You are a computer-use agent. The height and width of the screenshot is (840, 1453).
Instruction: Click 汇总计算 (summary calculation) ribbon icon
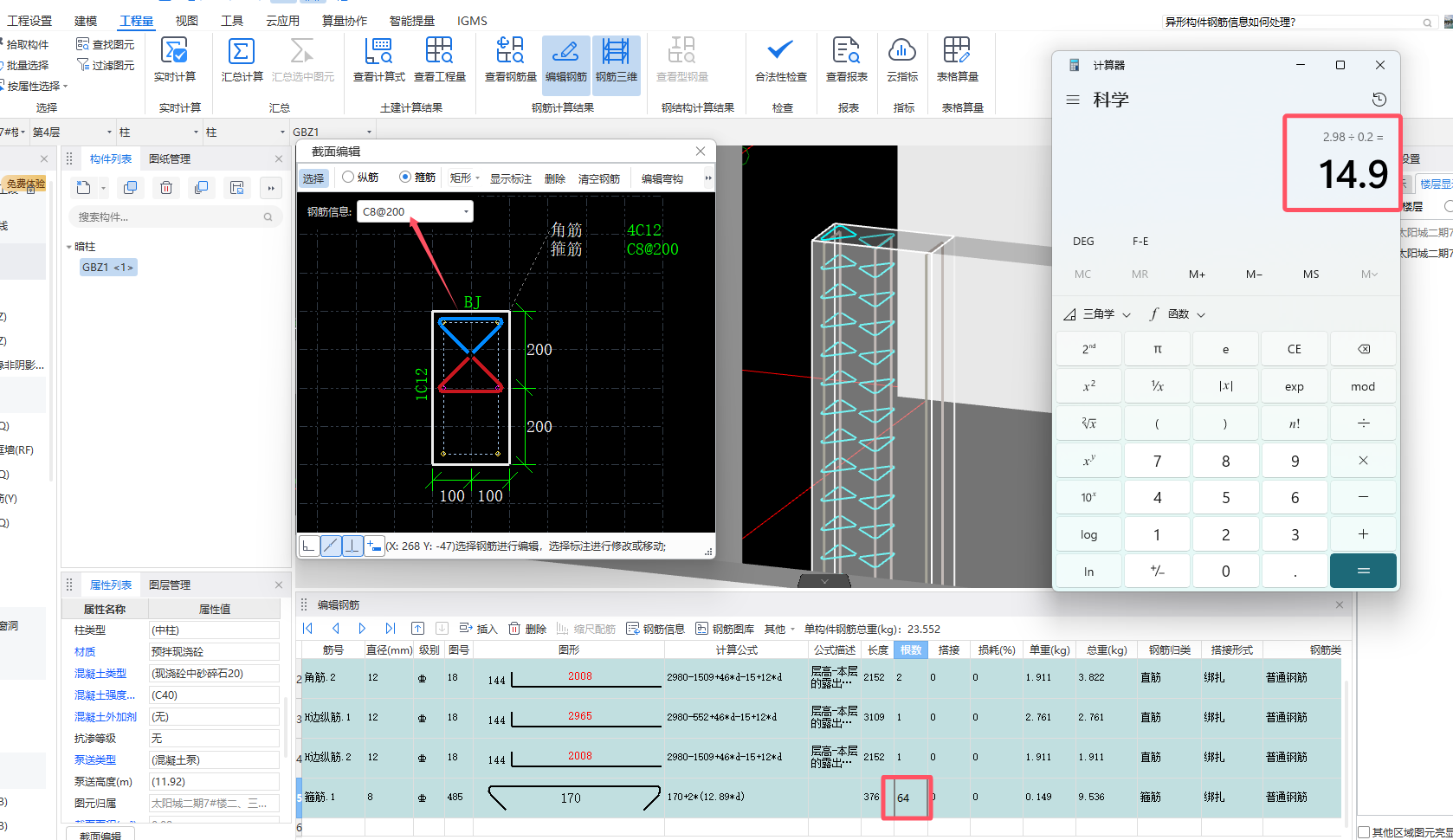242,61
